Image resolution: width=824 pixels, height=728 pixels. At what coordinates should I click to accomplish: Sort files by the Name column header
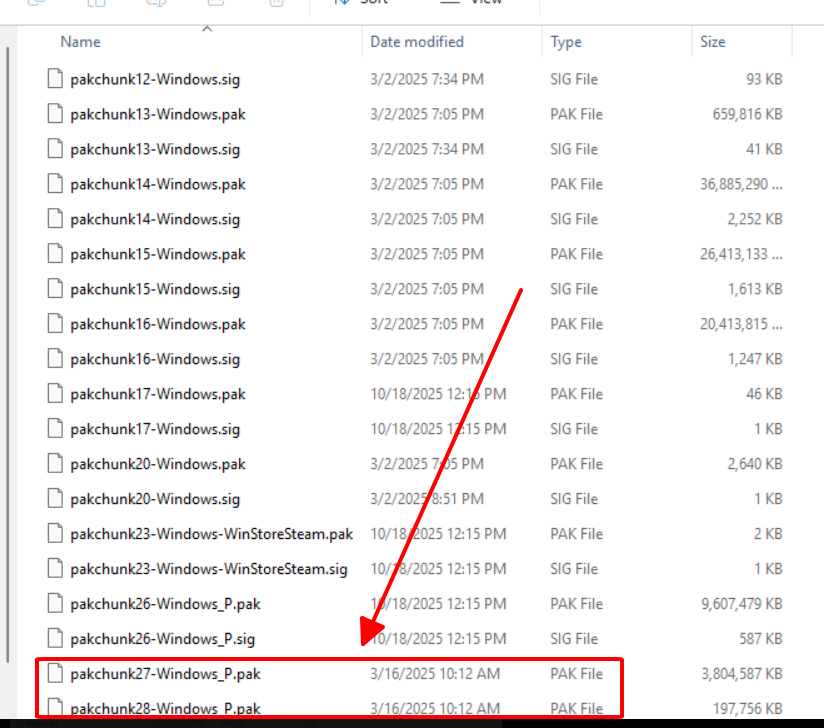80,42
